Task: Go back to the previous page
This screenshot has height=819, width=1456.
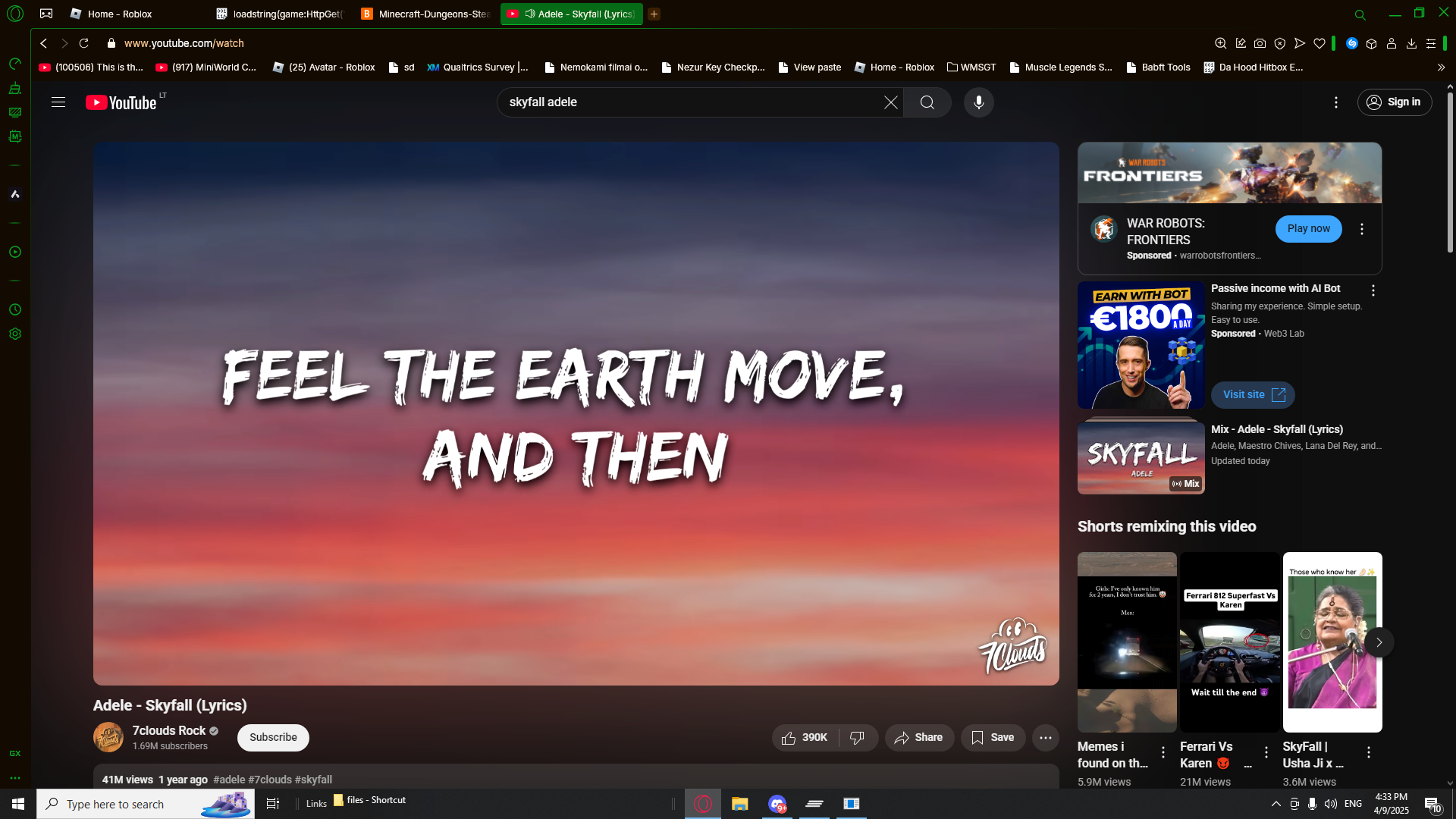Action: tap(44, 43)
